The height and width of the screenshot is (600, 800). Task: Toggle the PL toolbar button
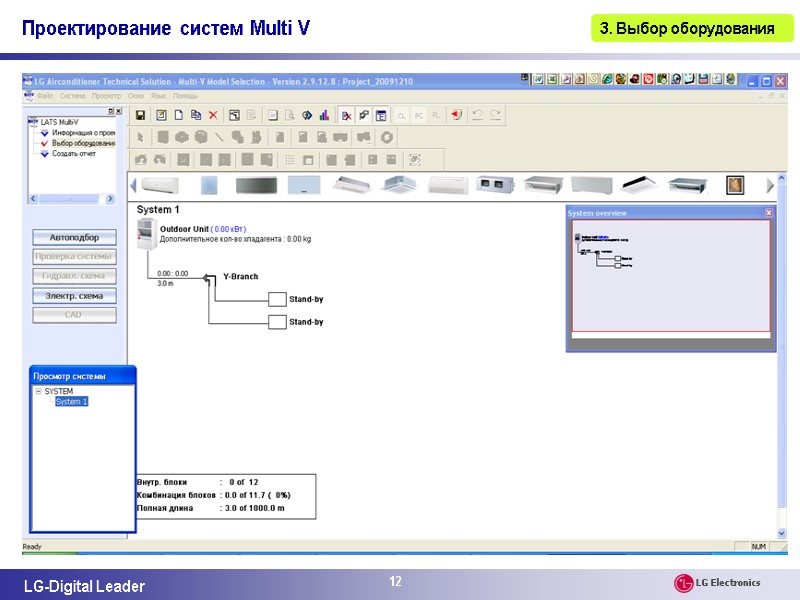click(436, 116)
